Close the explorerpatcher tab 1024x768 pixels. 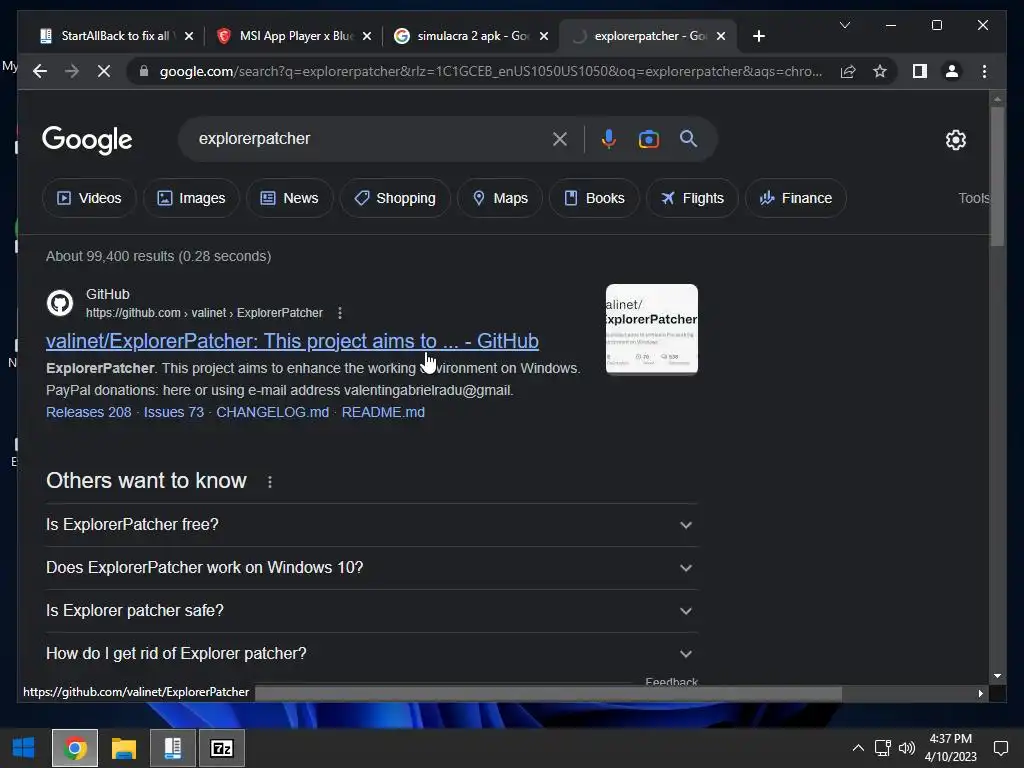point(720,36)
